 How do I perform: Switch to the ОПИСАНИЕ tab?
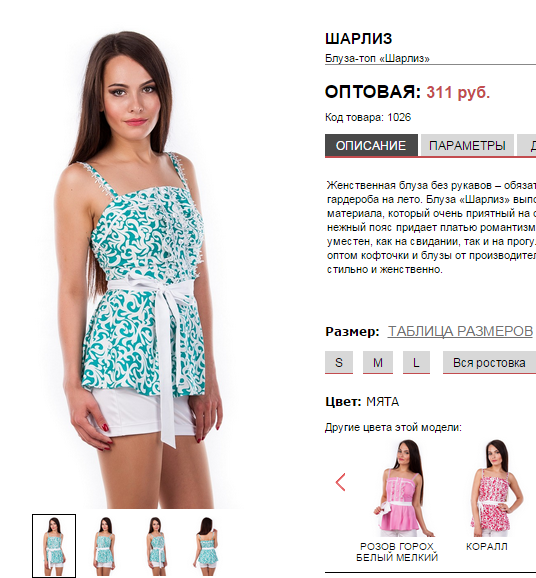coord(371,146)
